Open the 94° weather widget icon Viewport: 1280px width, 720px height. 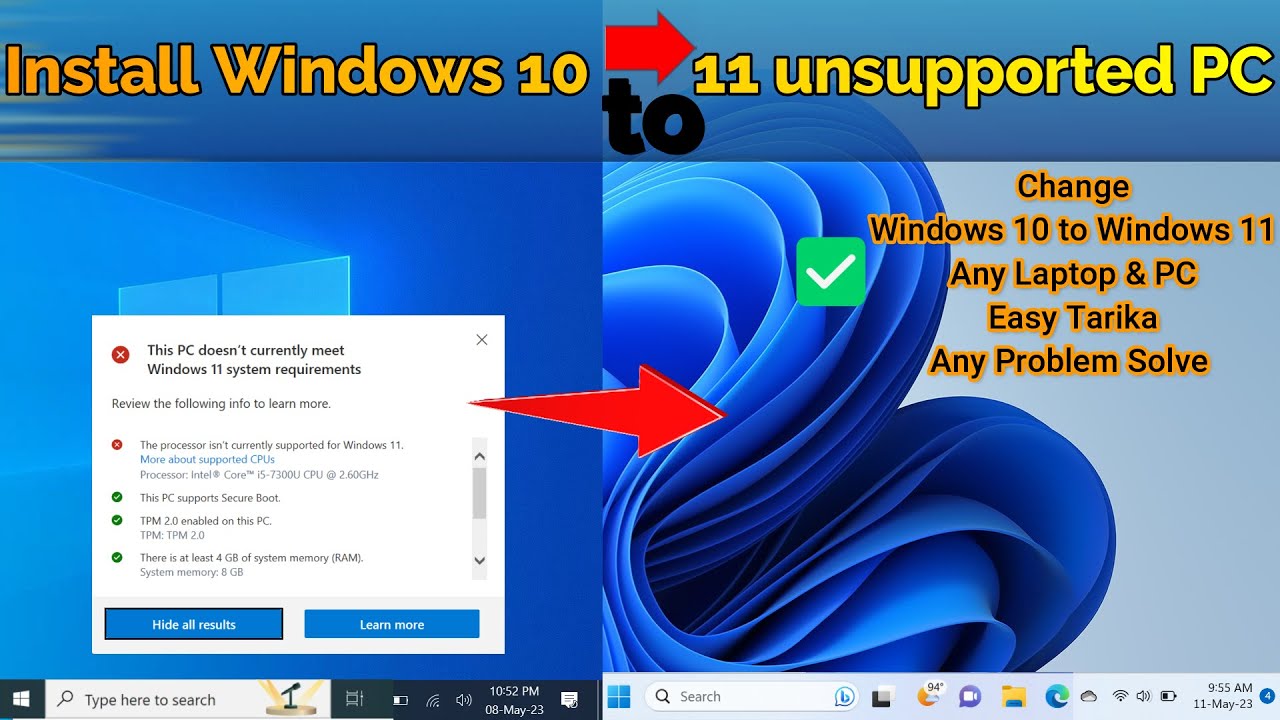coord(929,695)
